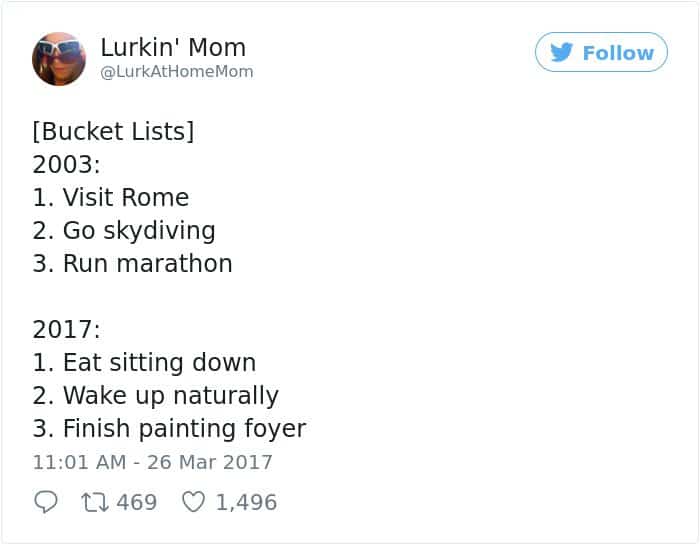The height and width of the screenshot is (545, 700).
Task: Click the reply speech bubble icon
Action: [46, 502]
